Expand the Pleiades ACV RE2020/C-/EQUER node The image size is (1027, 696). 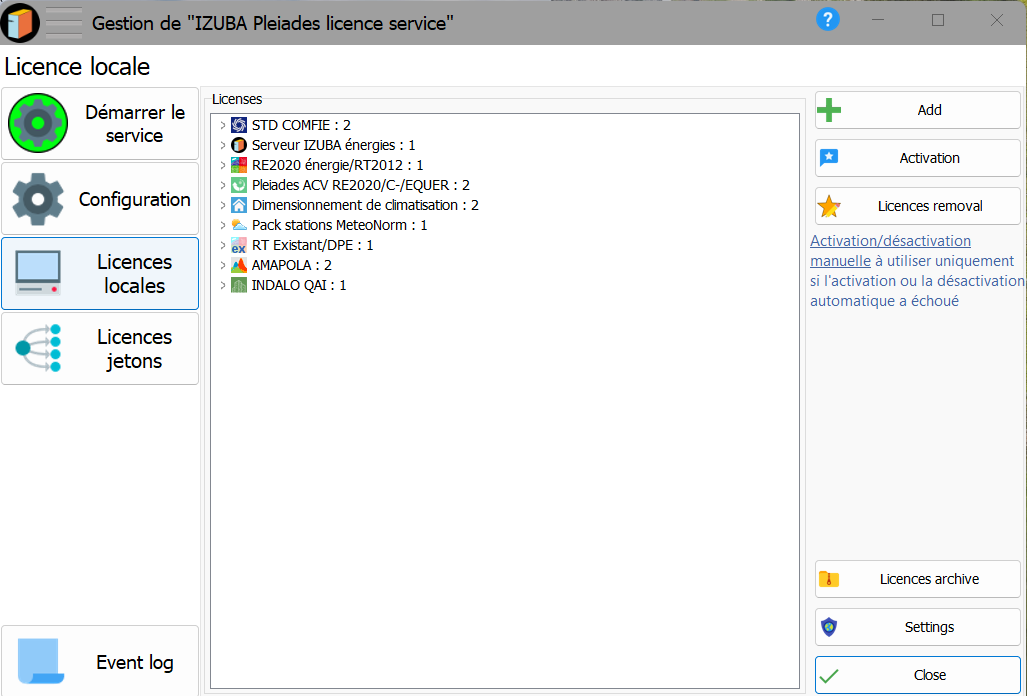coord(223,185)
